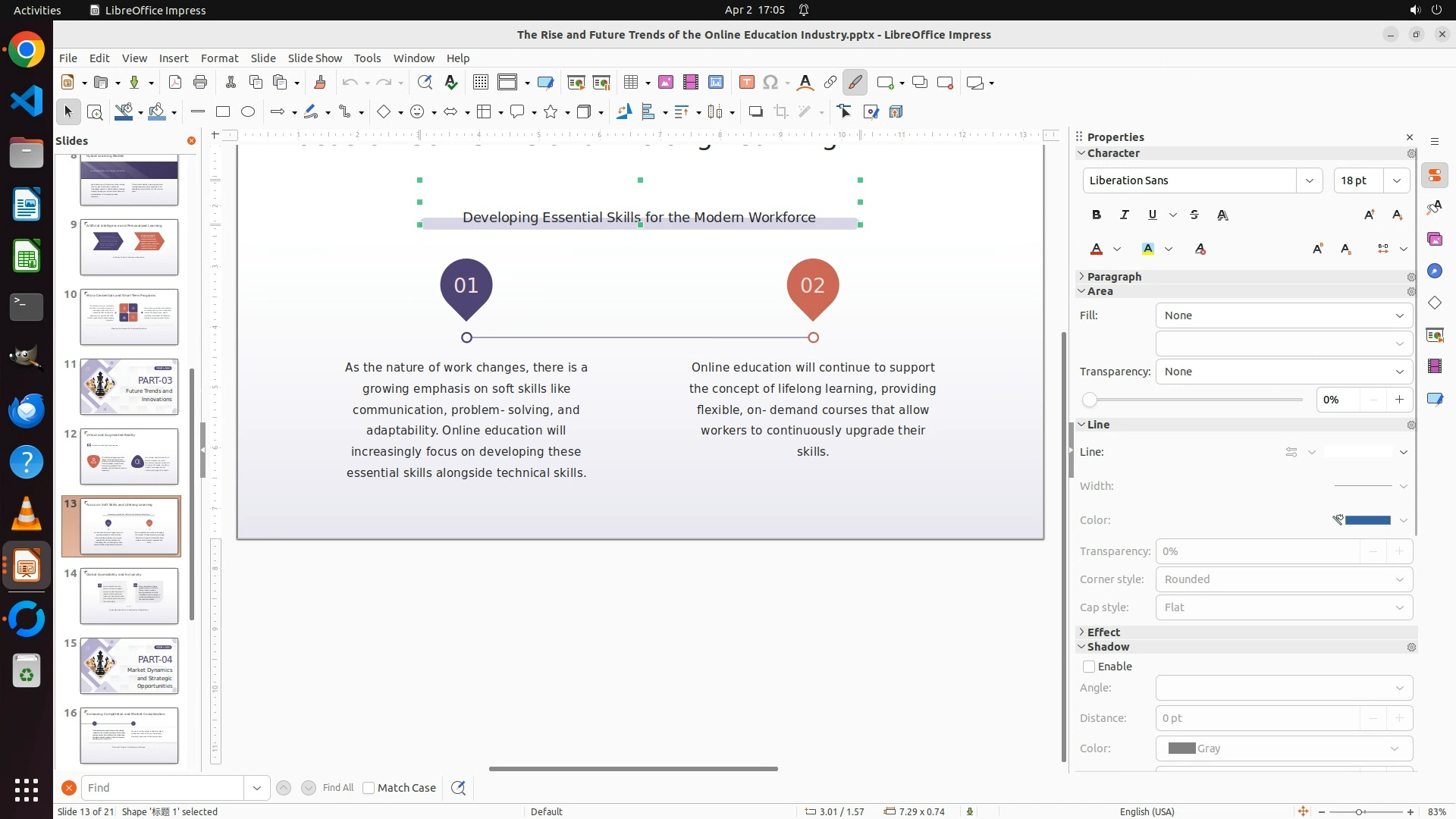Open the Format menu
Screen dimensions: 1456x819
[x=219, y=58]
